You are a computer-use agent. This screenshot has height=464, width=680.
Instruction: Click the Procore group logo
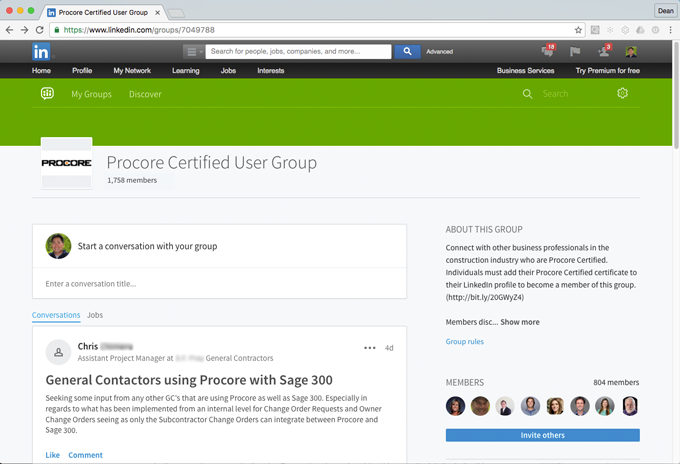coord(66,163)
